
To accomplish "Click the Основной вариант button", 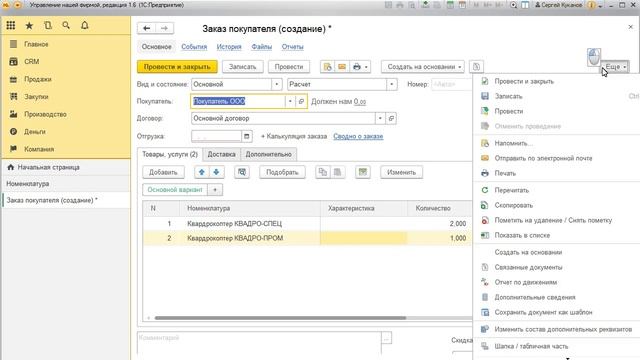I will (x=175, y=190).
